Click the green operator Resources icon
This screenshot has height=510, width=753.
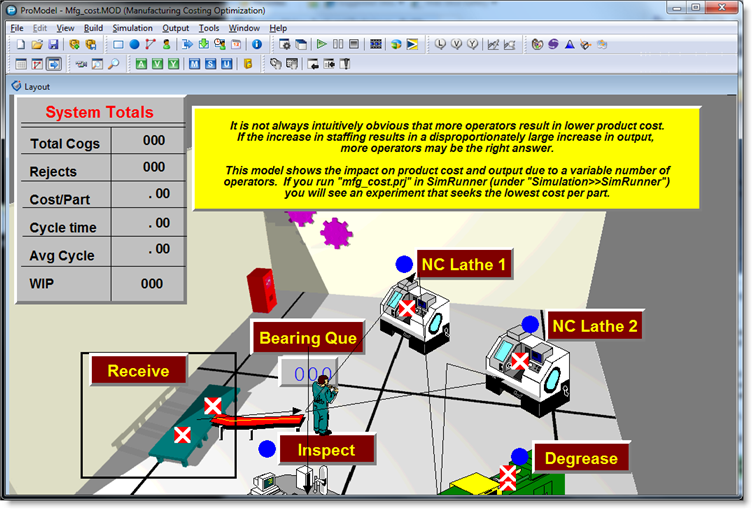[x=167, y=45]
